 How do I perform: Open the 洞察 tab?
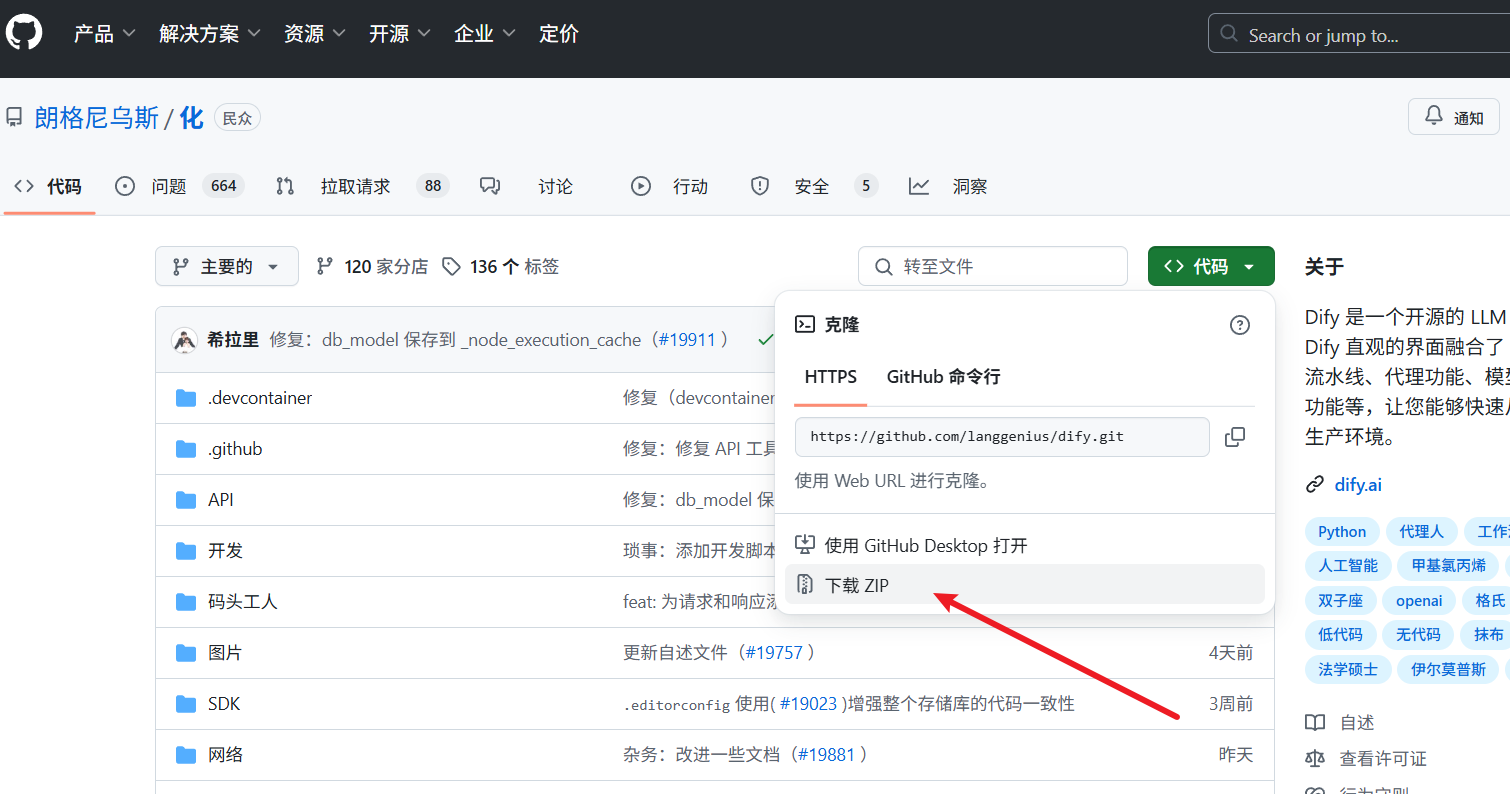click(x=948, y=186)
